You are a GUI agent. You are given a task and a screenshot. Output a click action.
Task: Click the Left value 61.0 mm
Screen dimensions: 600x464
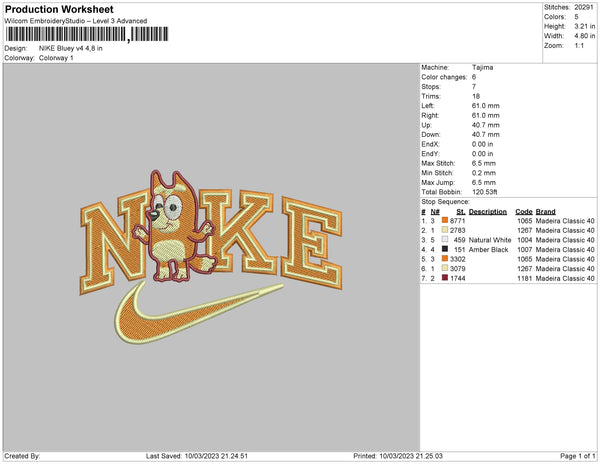[x=486, y=106]
